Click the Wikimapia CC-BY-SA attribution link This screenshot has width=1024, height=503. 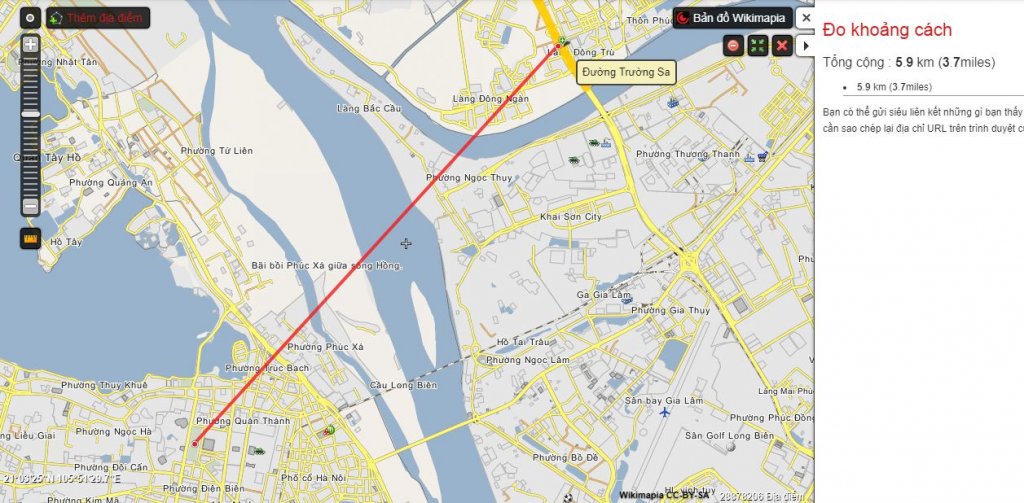click(x=662, y=495)
